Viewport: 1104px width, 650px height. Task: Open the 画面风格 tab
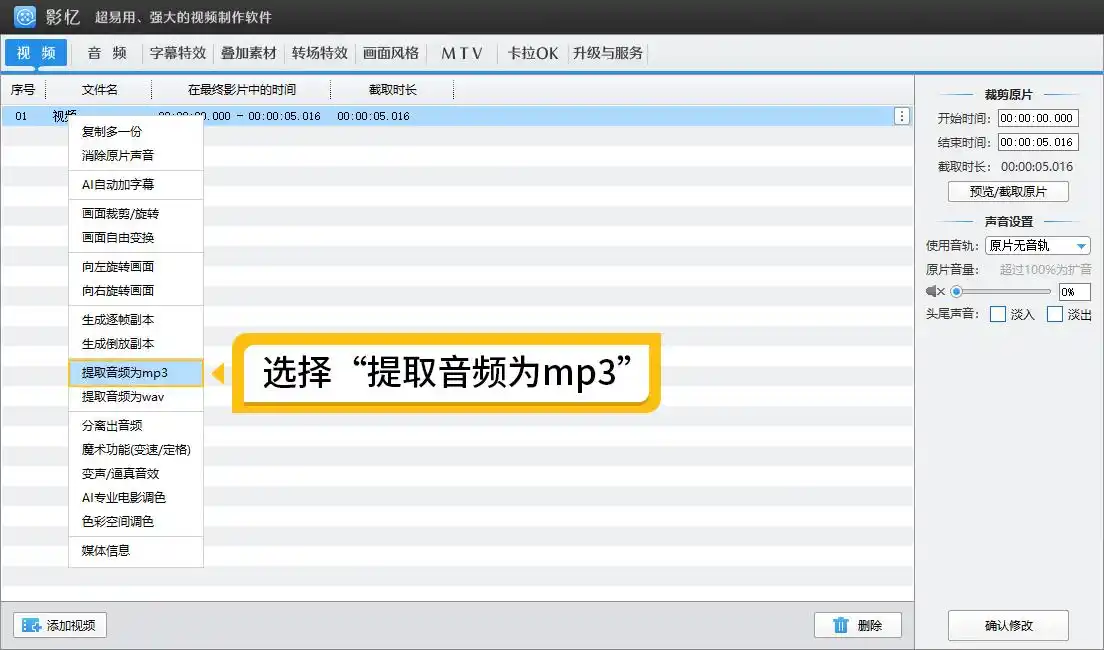pos(391,53)
